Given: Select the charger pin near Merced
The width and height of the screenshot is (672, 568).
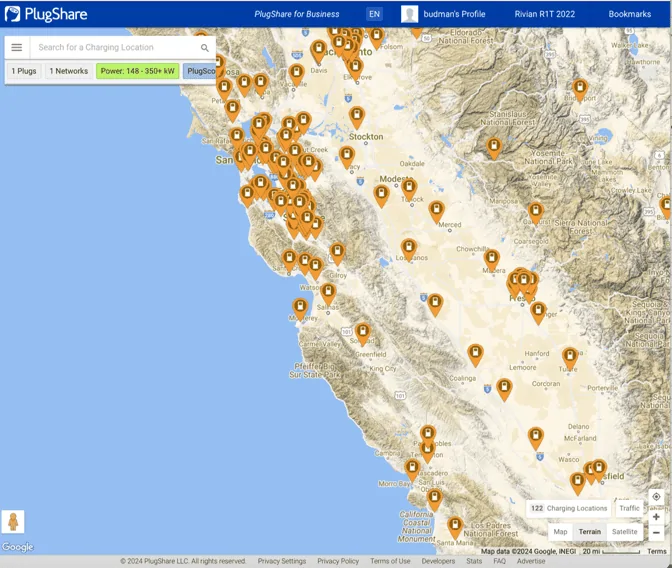Looking at the screenshot, I should click(436, 211).
